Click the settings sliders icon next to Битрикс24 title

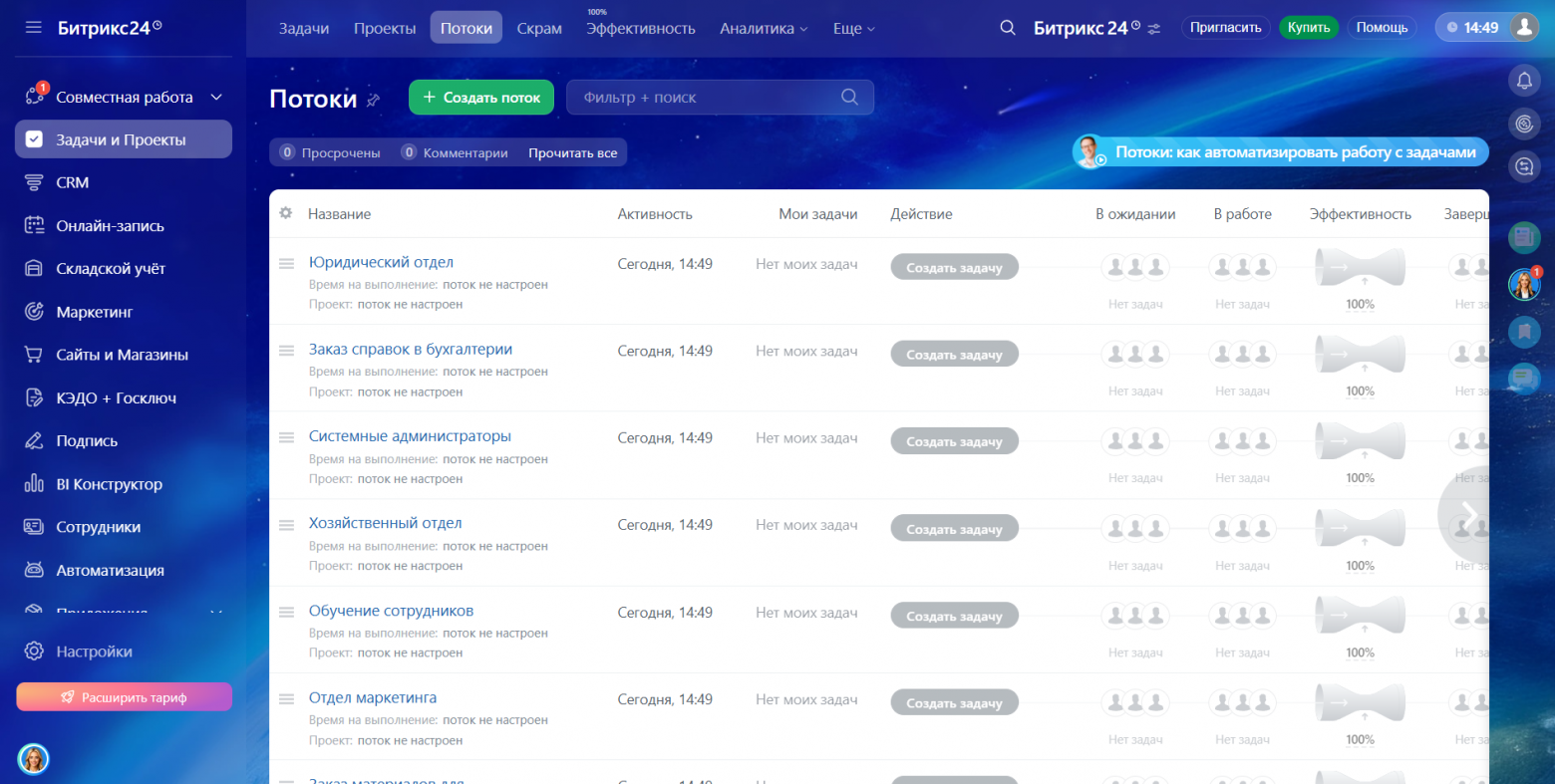coord(1154,29)
